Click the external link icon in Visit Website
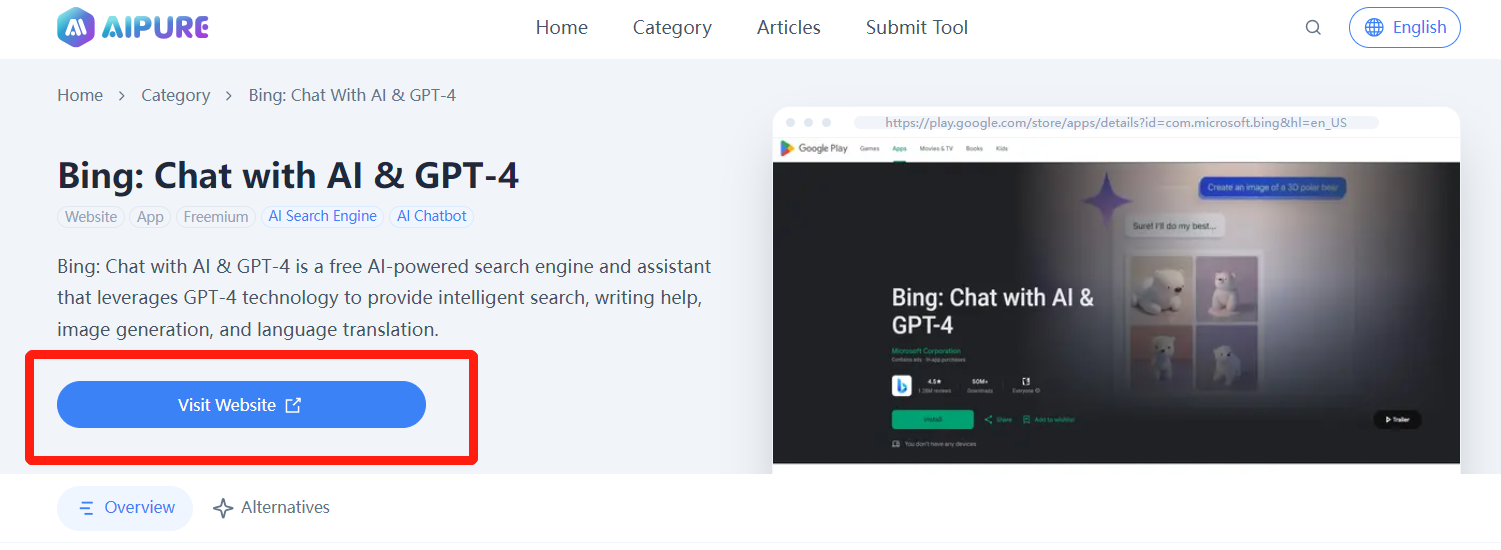The image size is (1501, 550). 293,405
